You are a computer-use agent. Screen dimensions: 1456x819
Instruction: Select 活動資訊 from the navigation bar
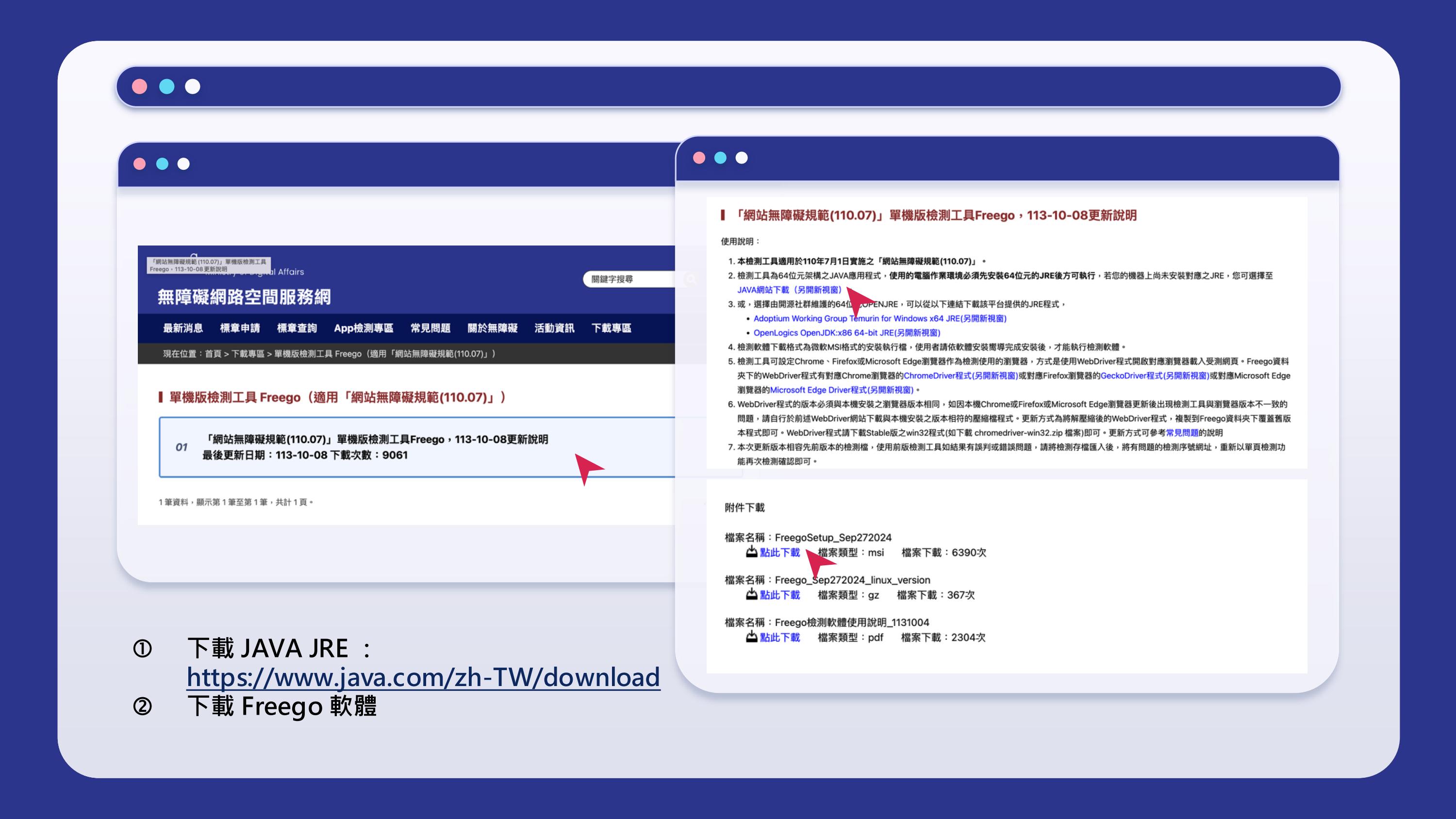tap(555, 328)
